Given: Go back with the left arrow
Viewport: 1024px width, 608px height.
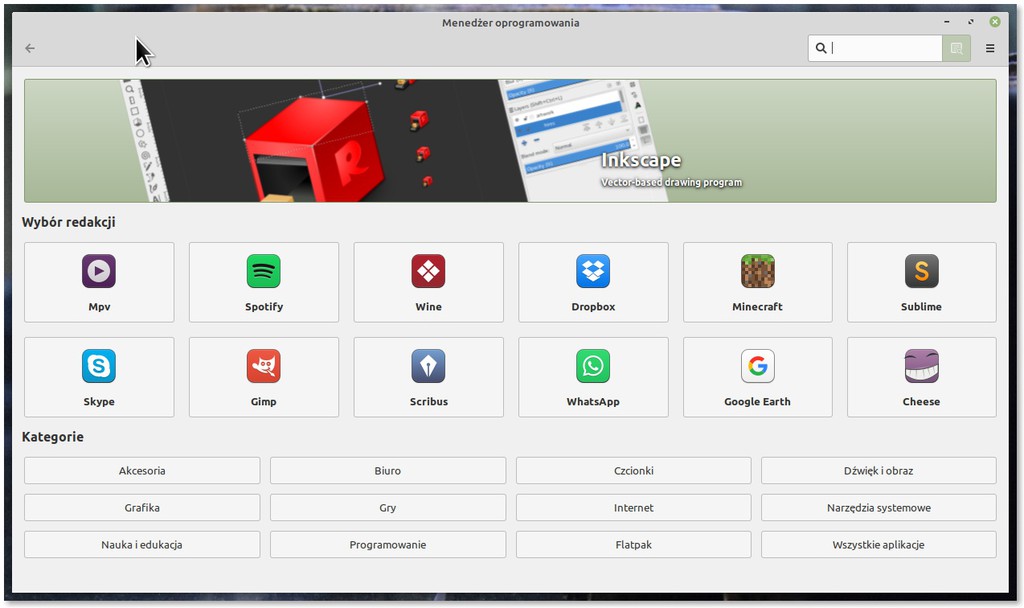Looking at the screenshot, I should click(x=30, y=48).
